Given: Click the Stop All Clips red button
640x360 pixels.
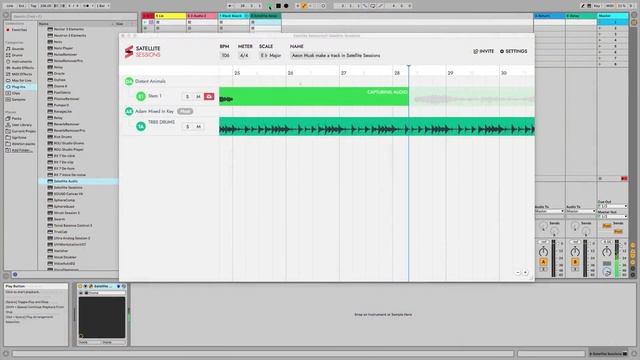Looking at the screenshot, I should pyautogui.click(x=624, y=179).
